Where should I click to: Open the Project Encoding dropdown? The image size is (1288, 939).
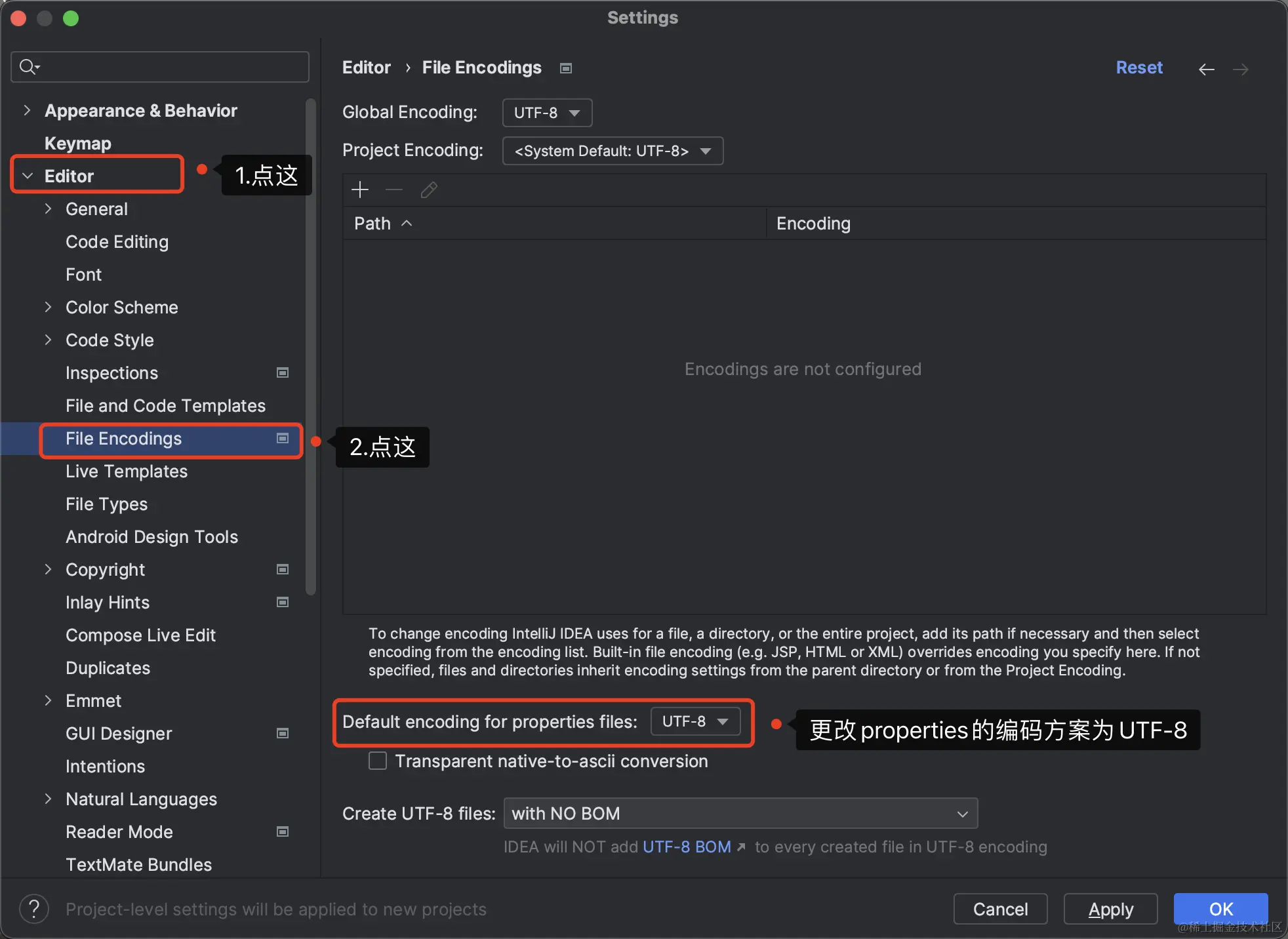[x=613, y=151]
